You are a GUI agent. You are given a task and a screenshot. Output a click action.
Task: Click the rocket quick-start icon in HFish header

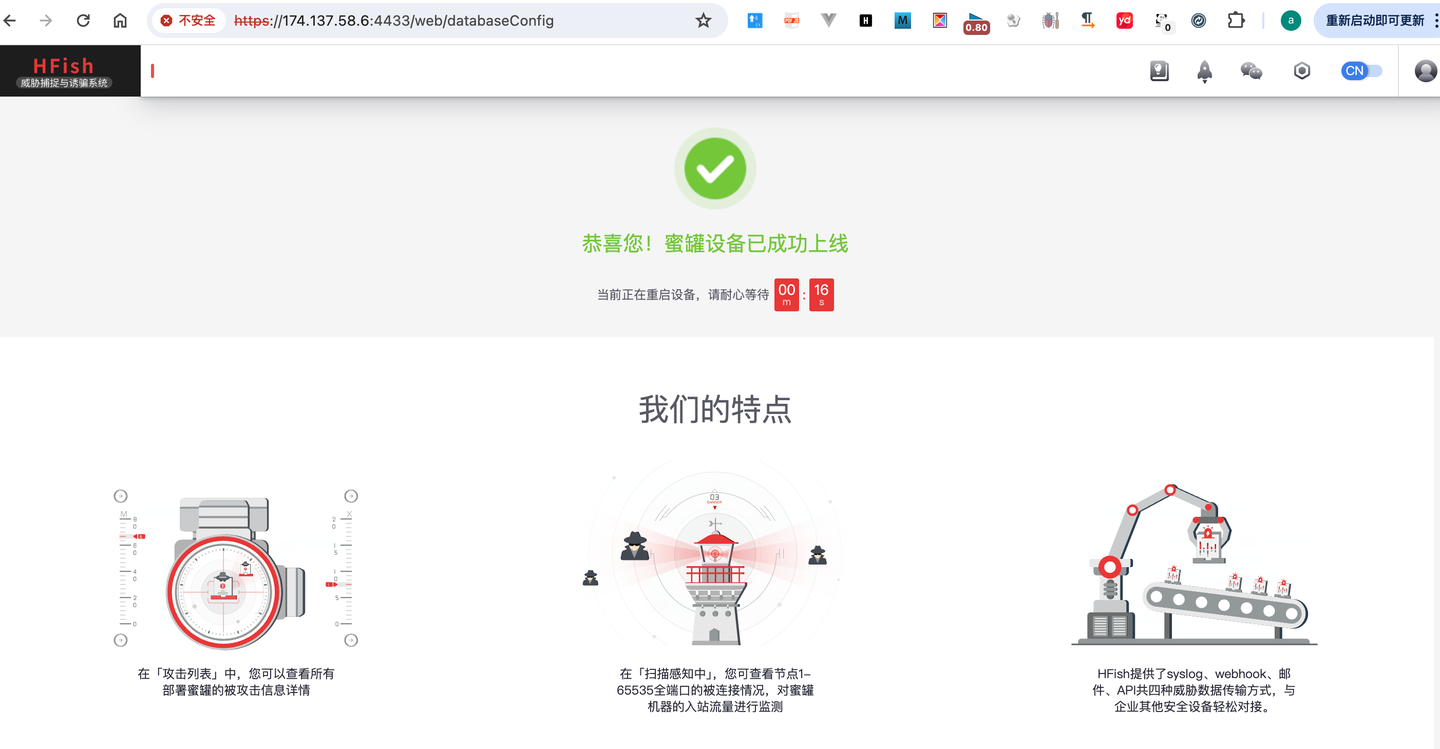pos(1204,70)
